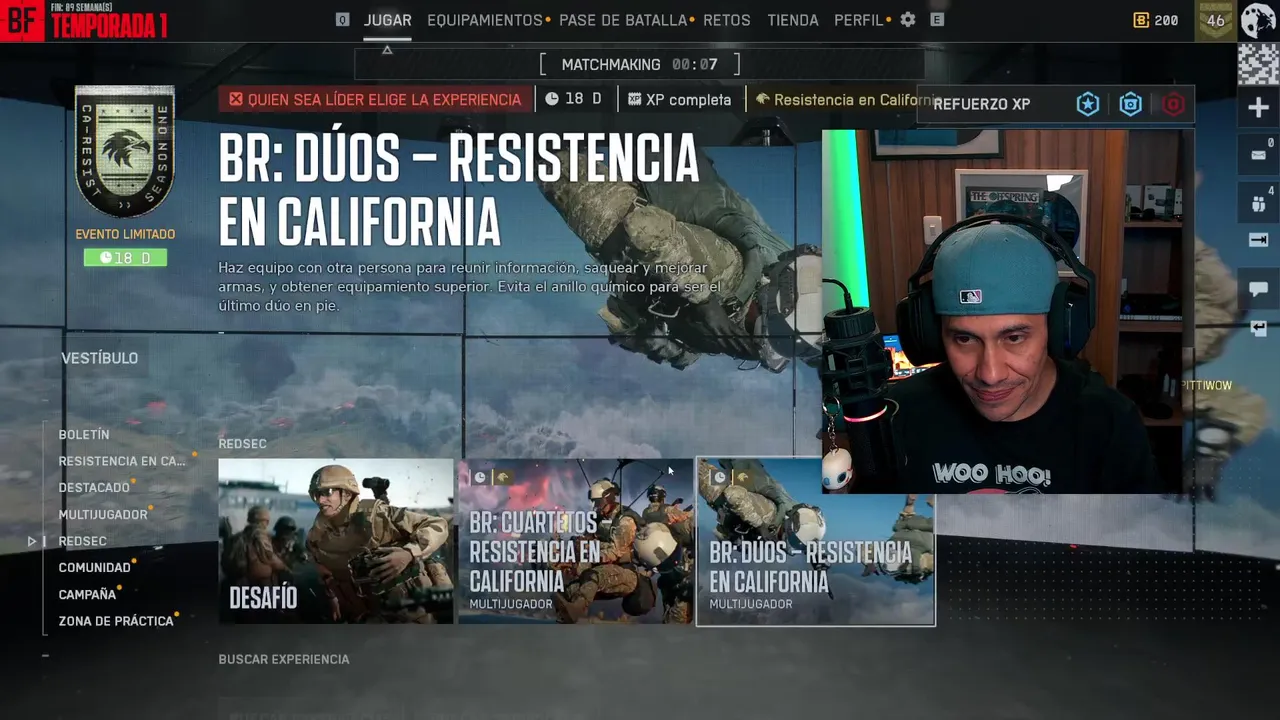Click the Q key prompt icon
Viewport: 1280px width, 720px height.
pos(342,20)
